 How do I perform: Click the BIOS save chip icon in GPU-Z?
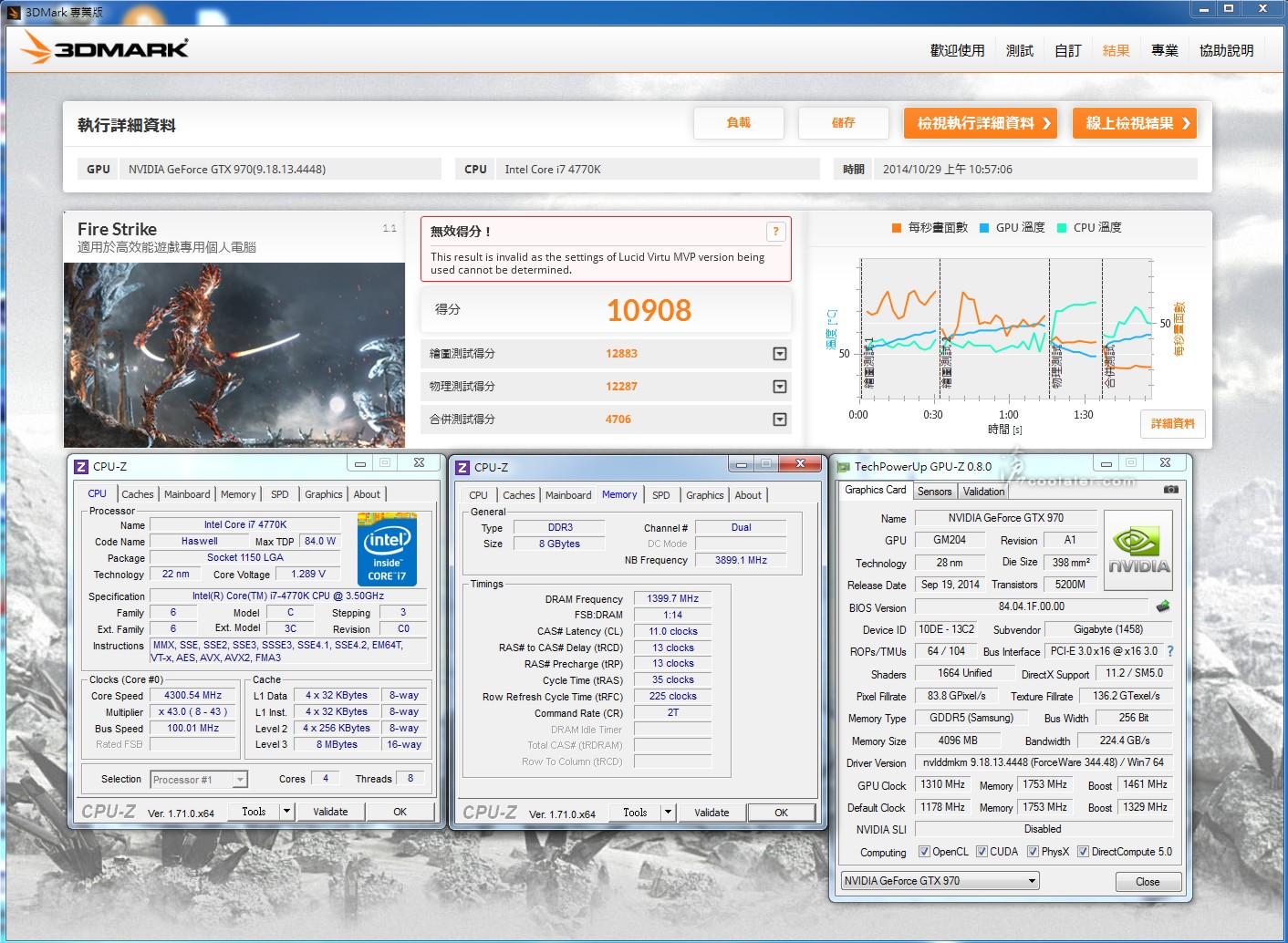coord(1163,606)
